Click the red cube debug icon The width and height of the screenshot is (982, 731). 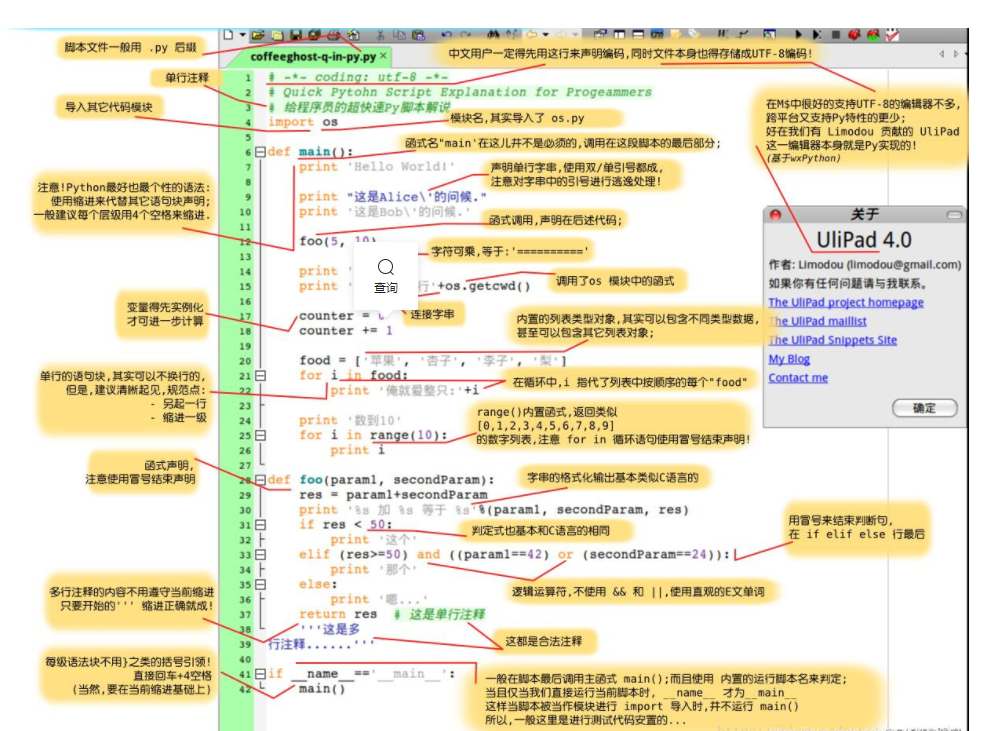[854, 34]
